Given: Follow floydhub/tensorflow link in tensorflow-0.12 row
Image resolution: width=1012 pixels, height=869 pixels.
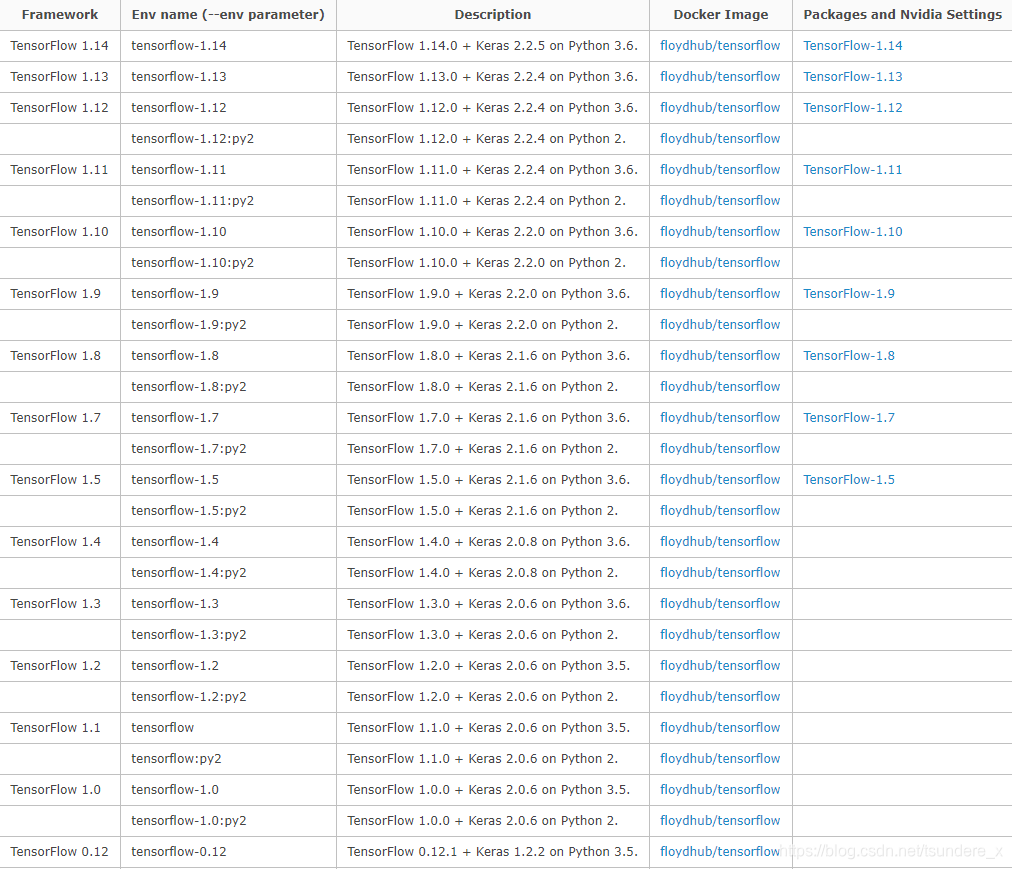Looking at the screenshot, I should [x=720, y=852].
